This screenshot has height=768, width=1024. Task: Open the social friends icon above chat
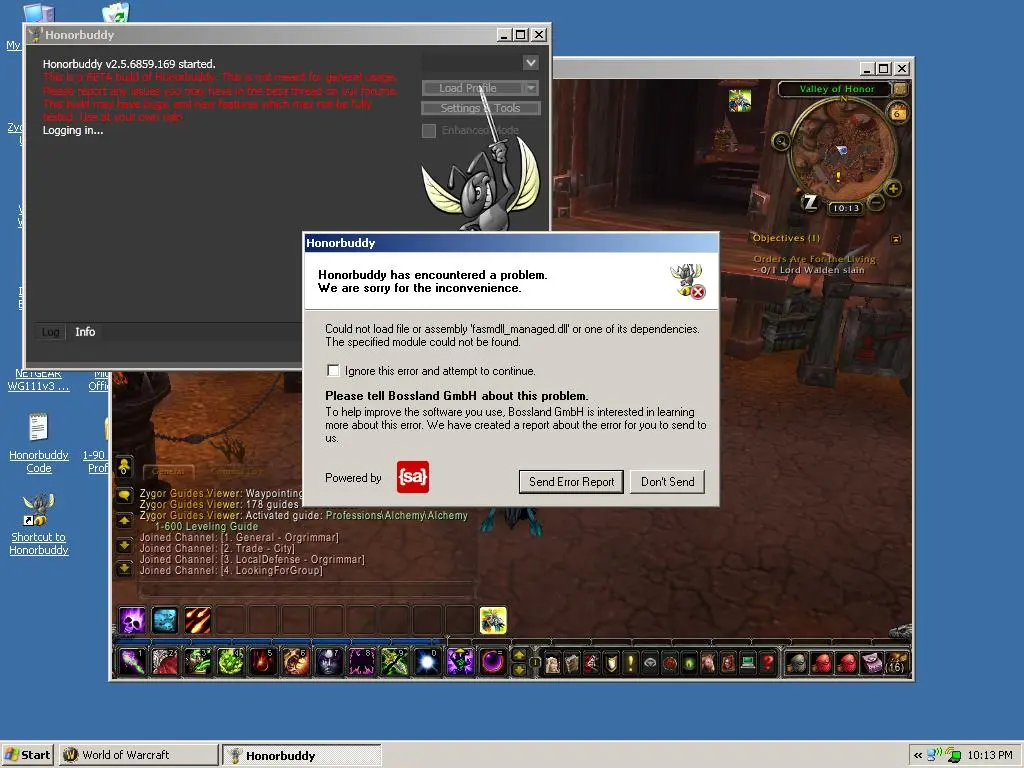coord(124,467)
